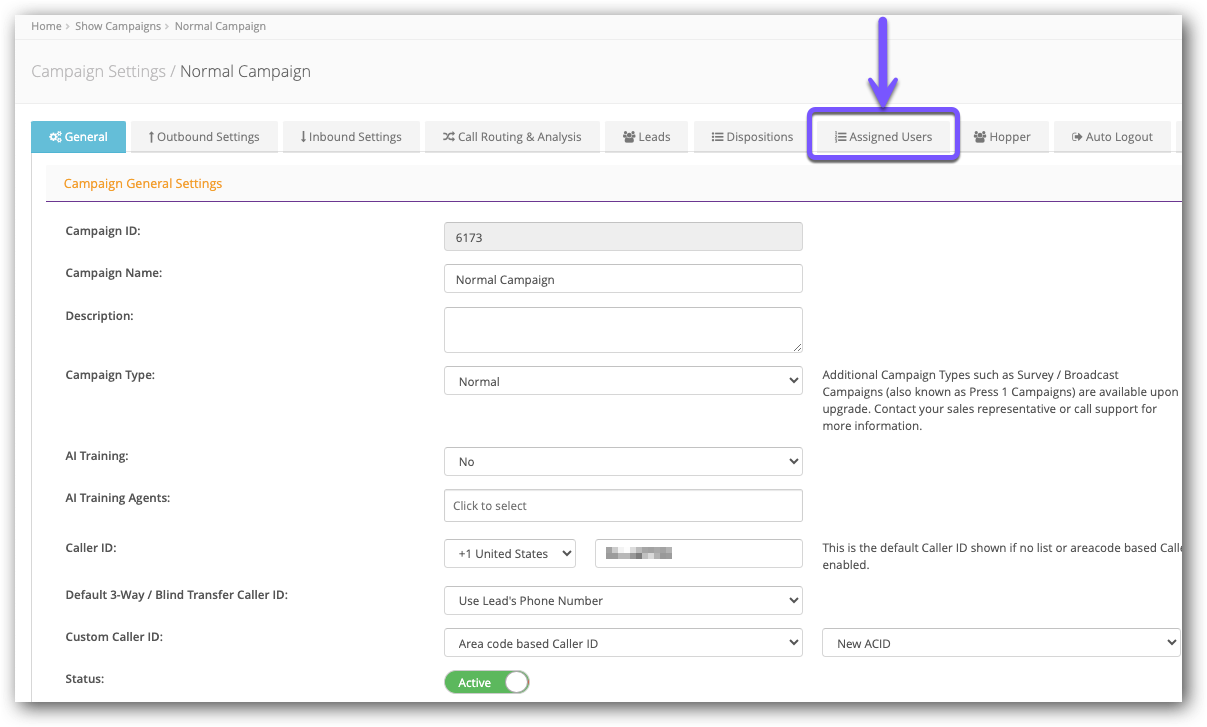The image size is (1207, 727).
Task: Open the AI Training dropdown
Action: 622,462
